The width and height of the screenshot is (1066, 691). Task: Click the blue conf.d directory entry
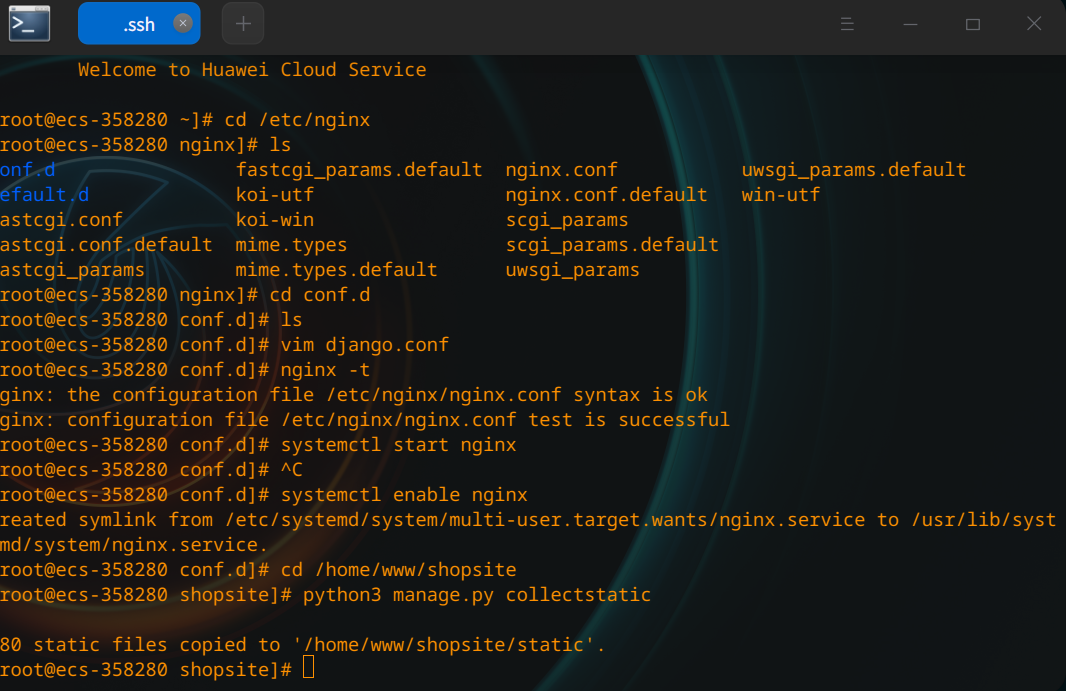coord(27,170)
